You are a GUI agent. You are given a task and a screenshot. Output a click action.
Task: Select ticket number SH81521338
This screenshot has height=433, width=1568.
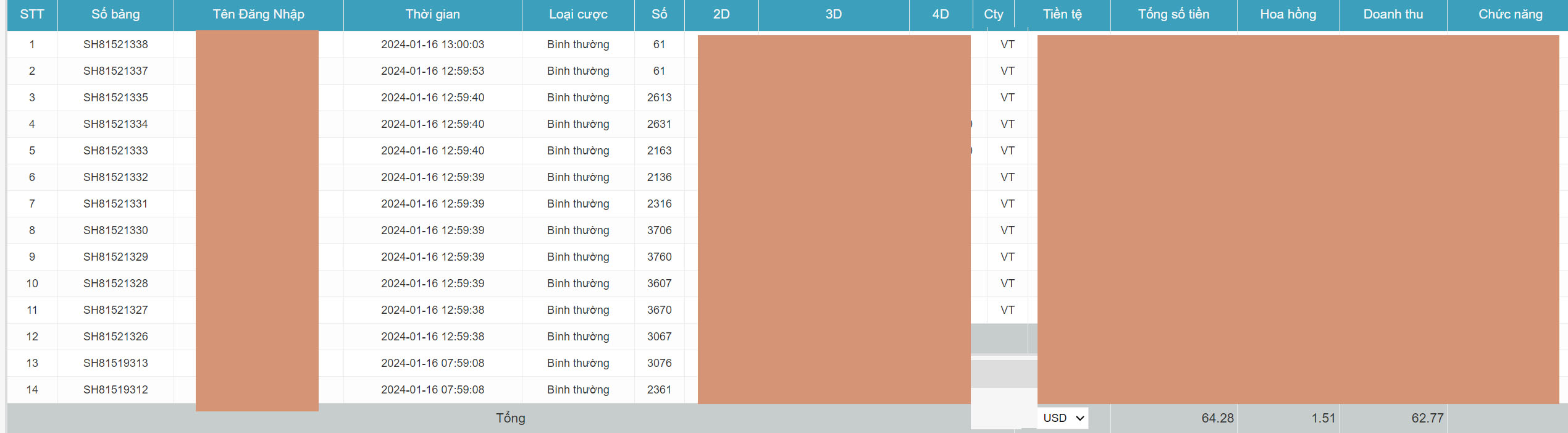tap(115, 44)
